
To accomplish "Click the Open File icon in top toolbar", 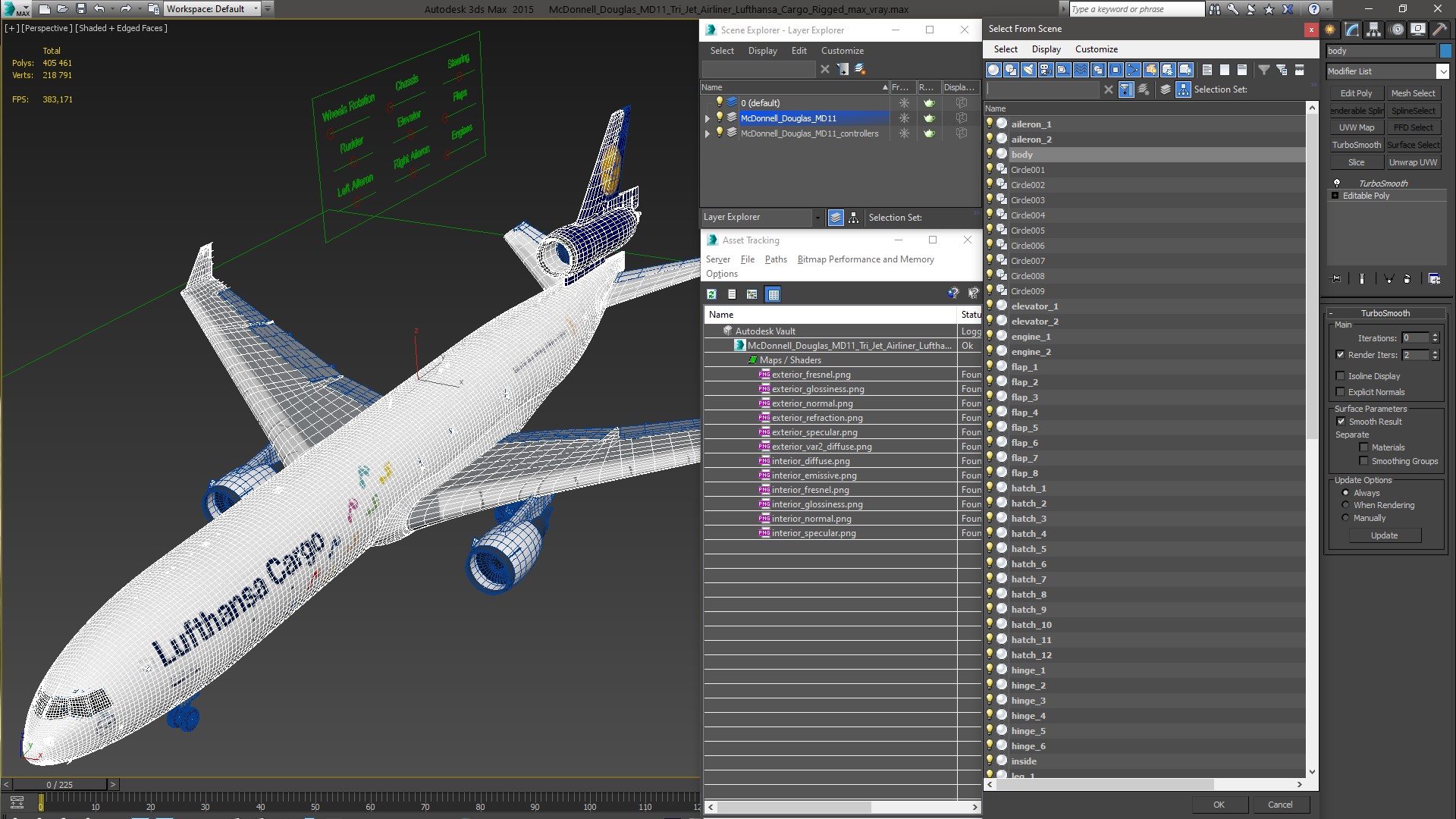I will pyautogui.click(x=63, y=9).
